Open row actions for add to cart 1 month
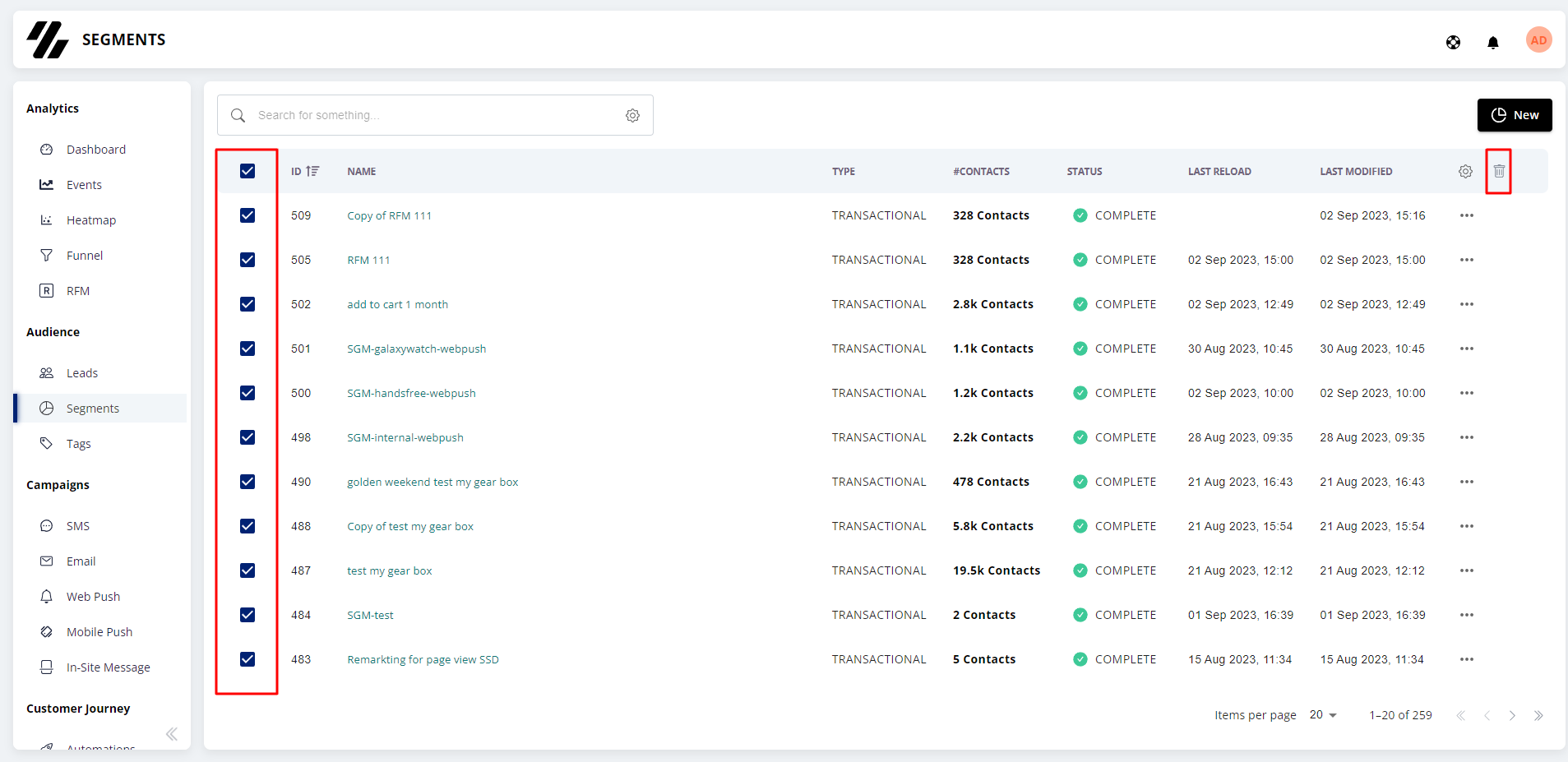 tap(1466, 304)
